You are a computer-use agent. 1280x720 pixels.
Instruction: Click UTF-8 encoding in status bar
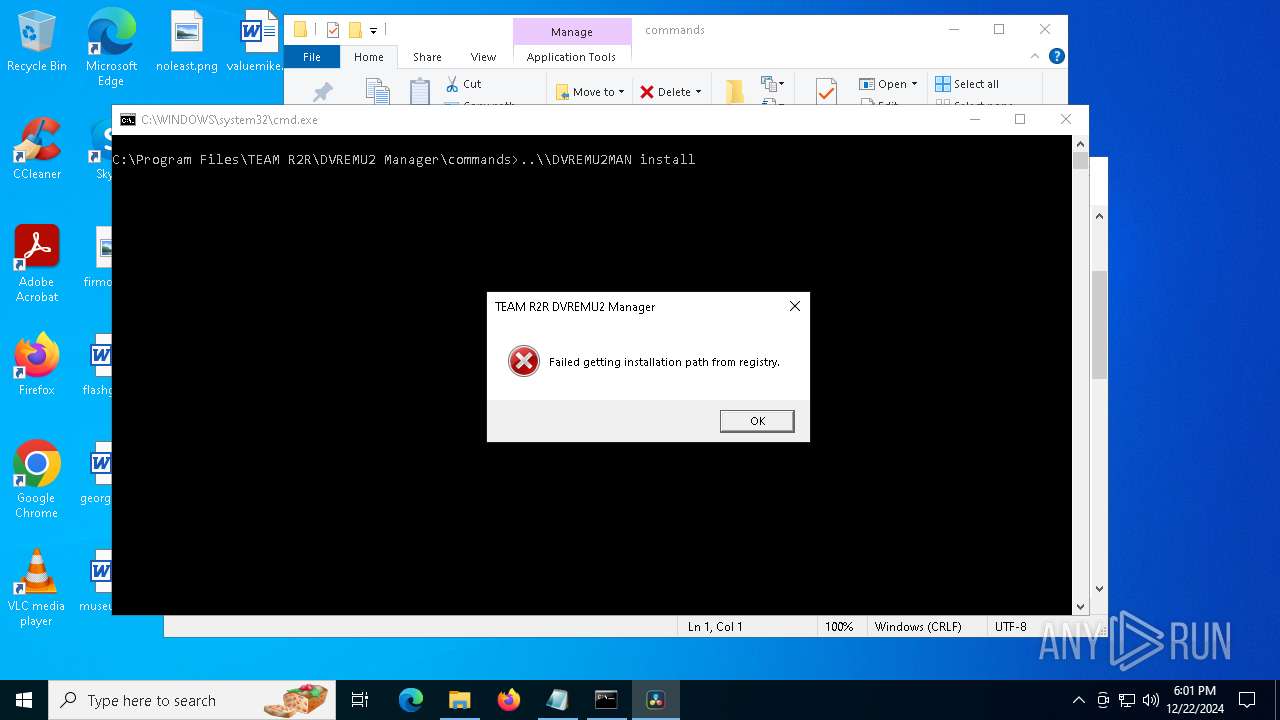(x=1011, y=627)
